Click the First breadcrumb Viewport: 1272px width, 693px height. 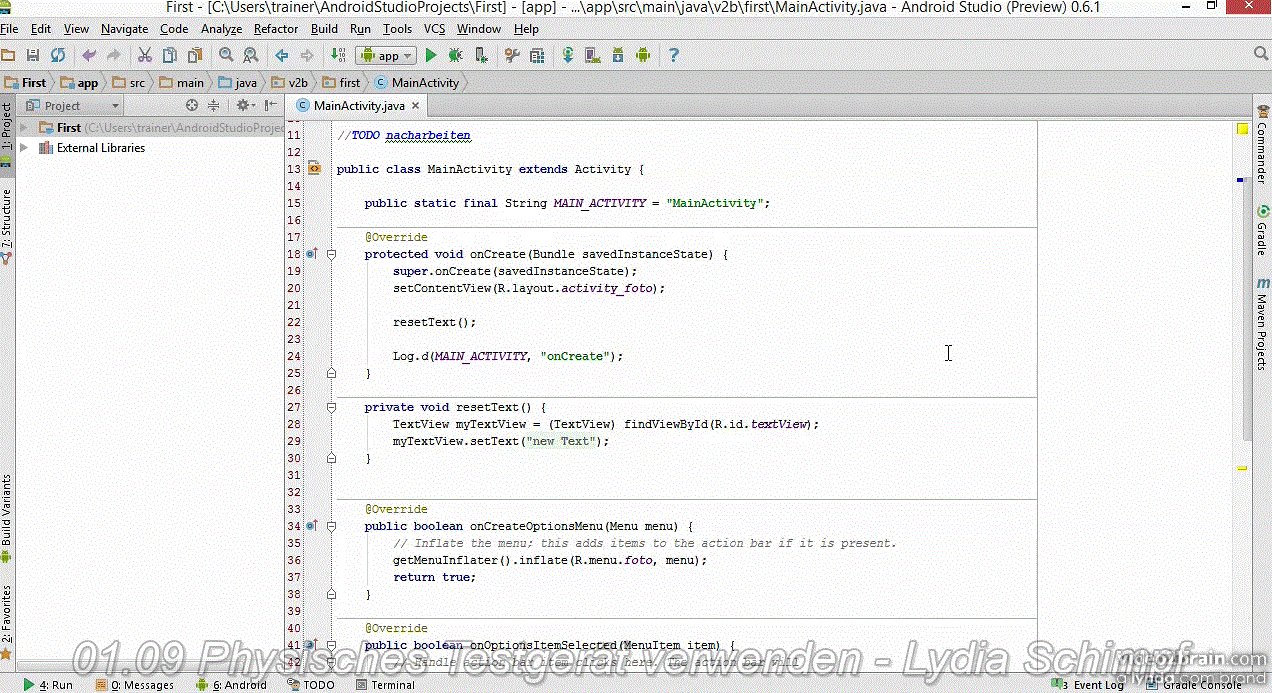coord(26,83)
